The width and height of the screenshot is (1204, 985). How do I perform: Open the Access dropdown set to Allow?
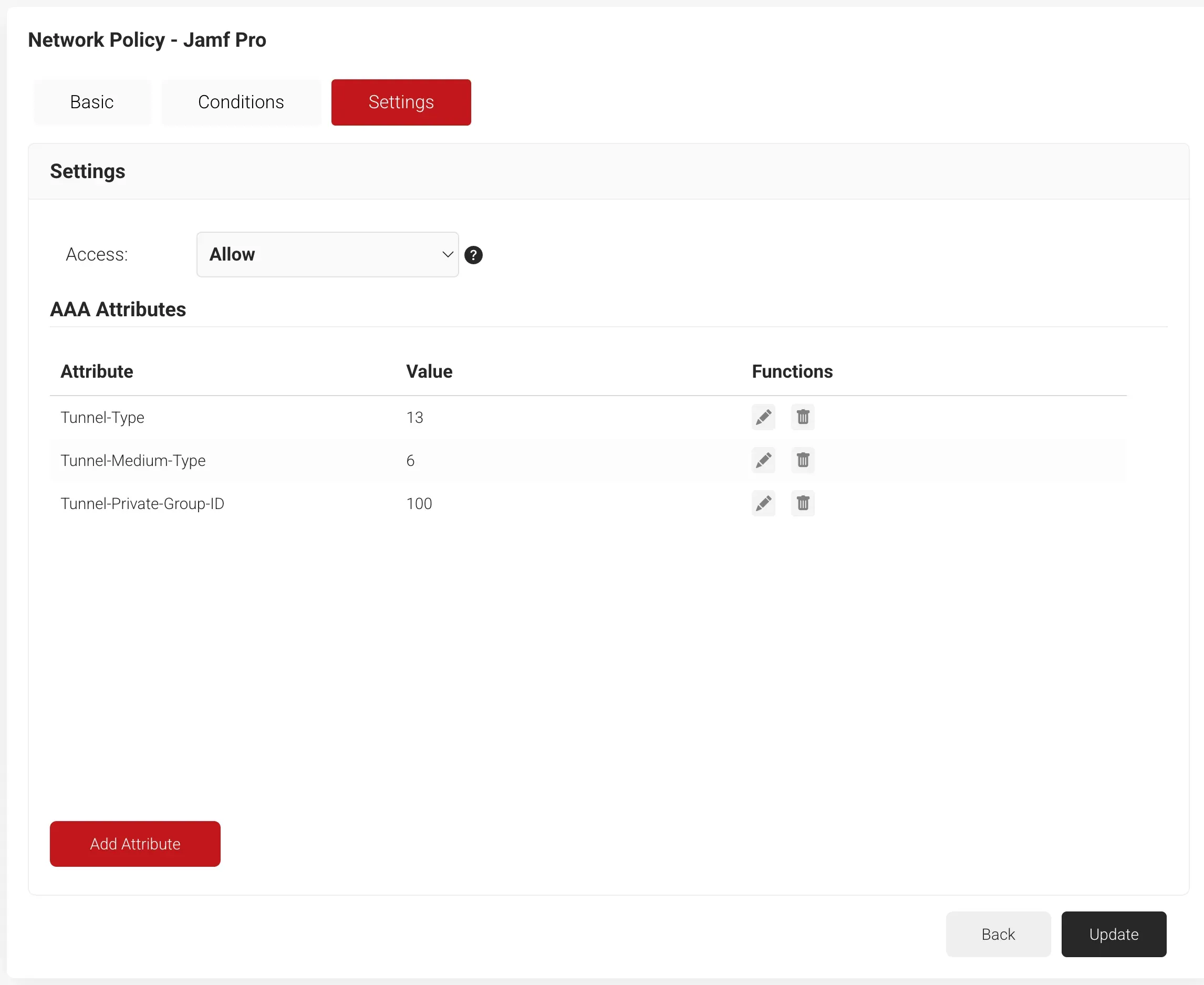pyautogui.click(x=327, y=254)
